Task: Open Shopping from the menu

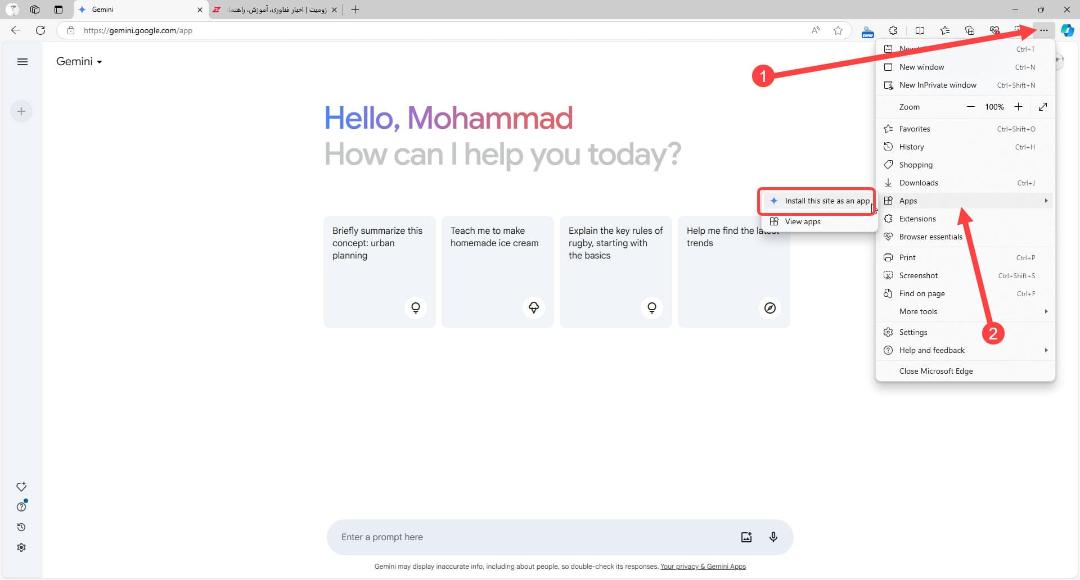Action: click(x=965, y=165)
